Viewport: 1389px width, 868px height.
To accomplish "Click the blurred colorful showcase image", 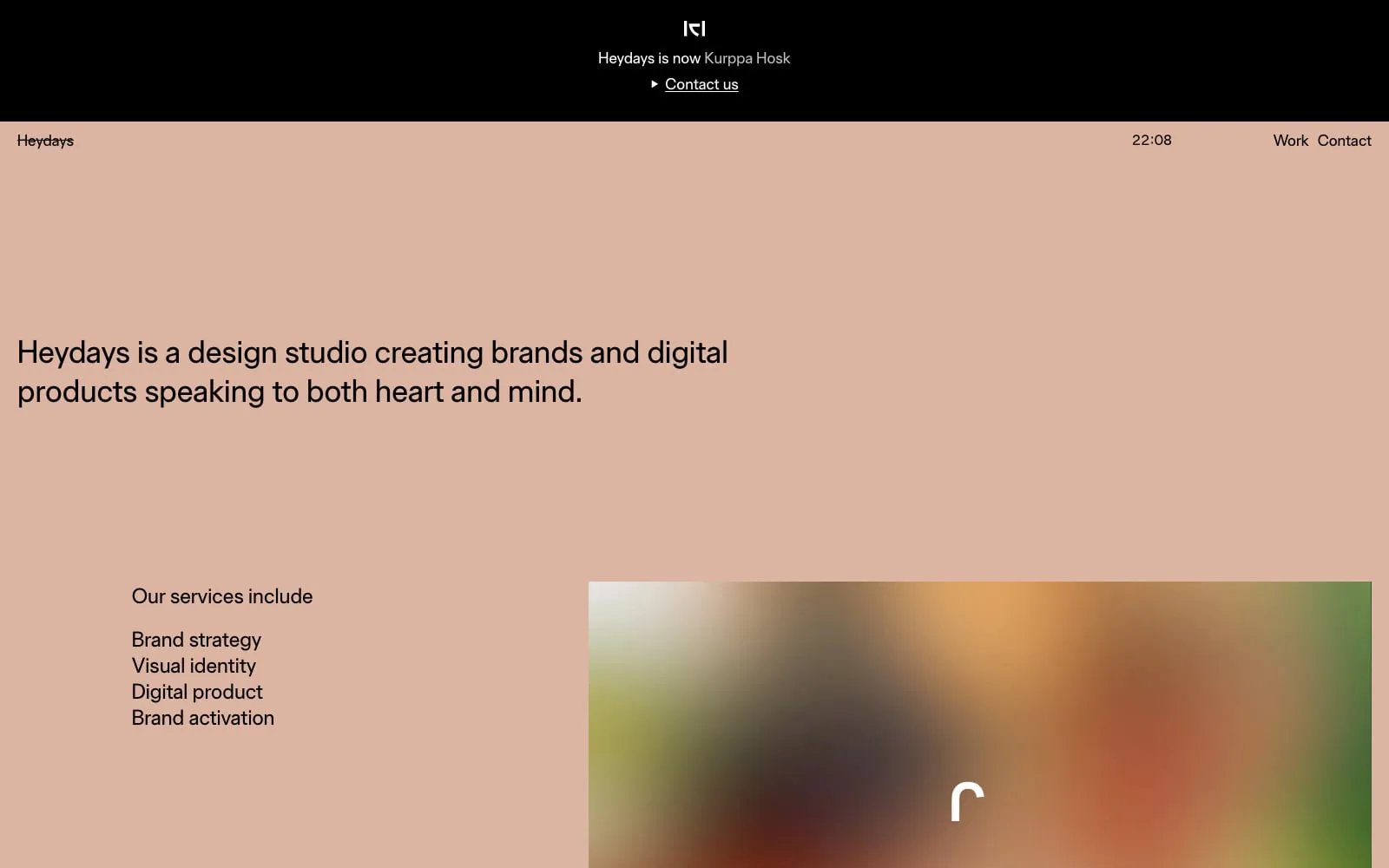I will tap(979, 725).
